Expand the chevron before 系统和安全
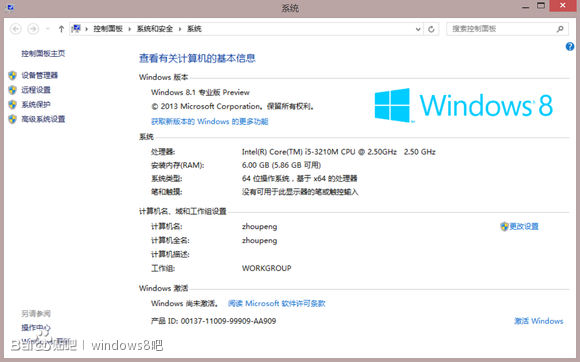The height and width of the screenshot is (362, 580). pos(130,29)
